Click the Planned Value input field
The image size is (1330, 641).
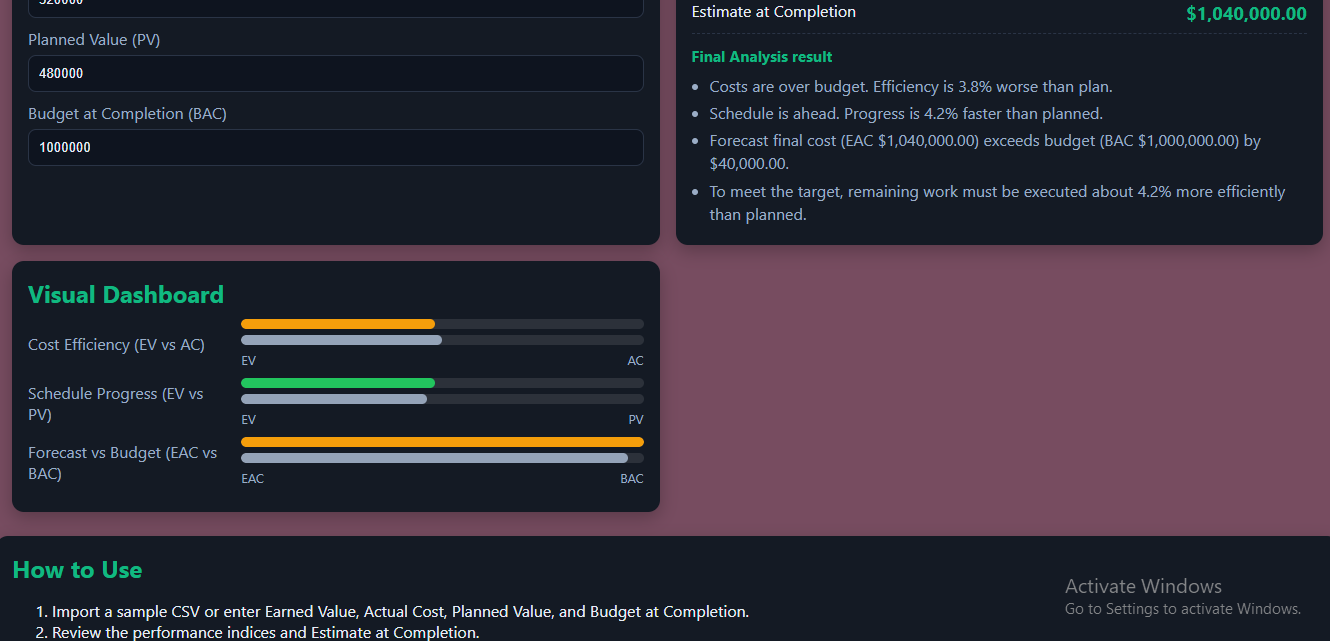pos(335,74)
